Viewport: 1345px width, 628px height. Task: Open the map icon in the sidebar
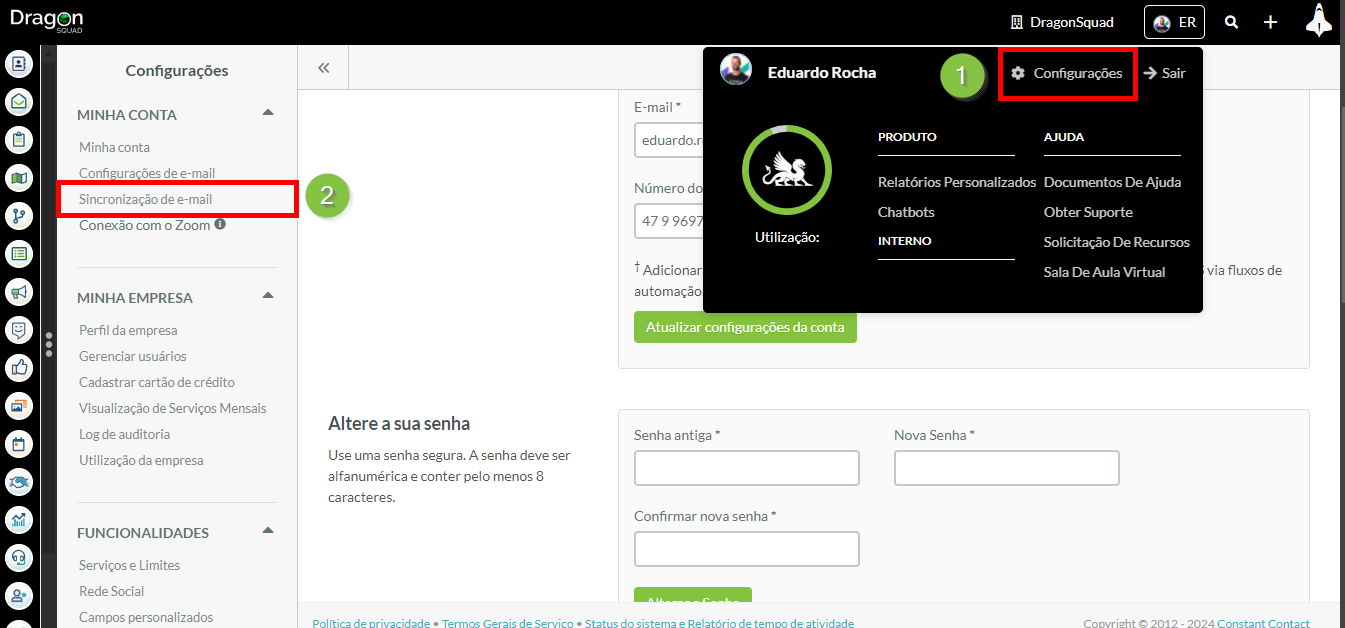pos(19,178)
